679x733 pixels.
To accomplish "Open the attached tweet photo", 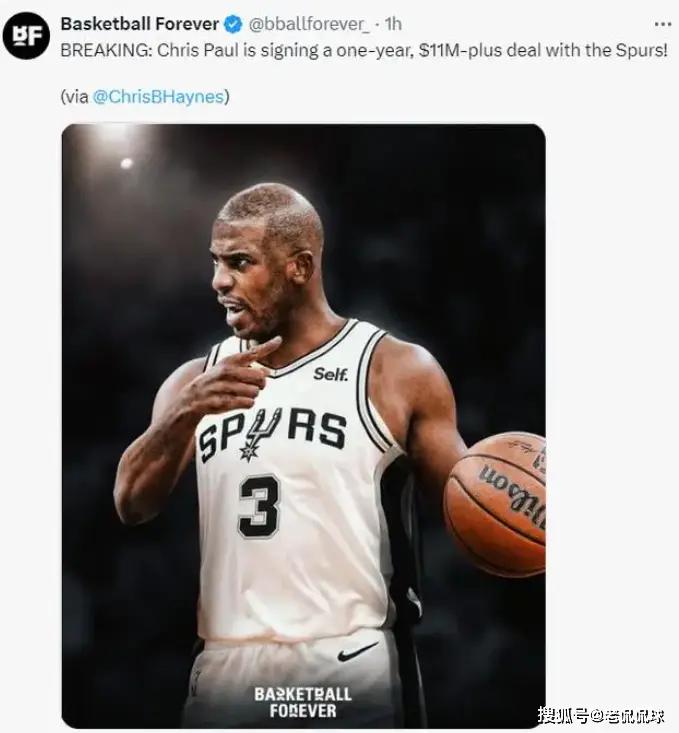I will [x=303, y=426].
